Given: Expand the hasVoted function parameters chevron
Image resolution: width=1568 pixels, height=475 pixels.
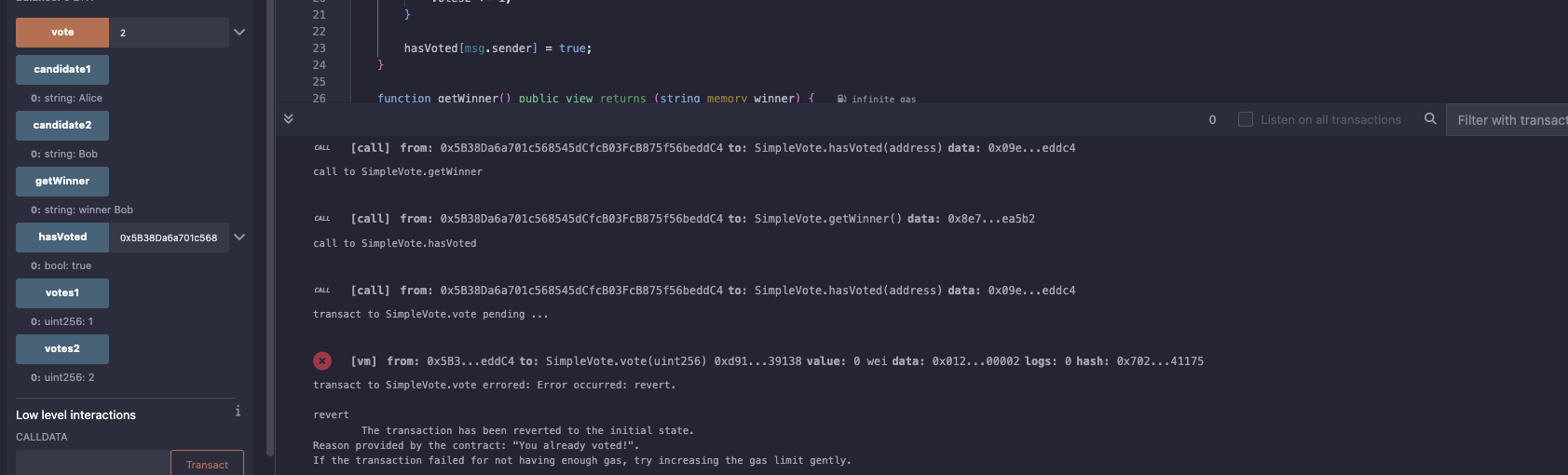Looking at the screenshot, I should (239, 237).
